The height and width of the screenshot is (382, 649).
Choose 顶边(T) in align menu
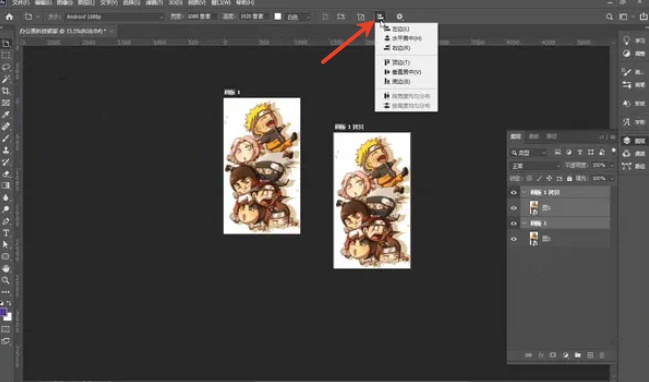coord(406,62)
